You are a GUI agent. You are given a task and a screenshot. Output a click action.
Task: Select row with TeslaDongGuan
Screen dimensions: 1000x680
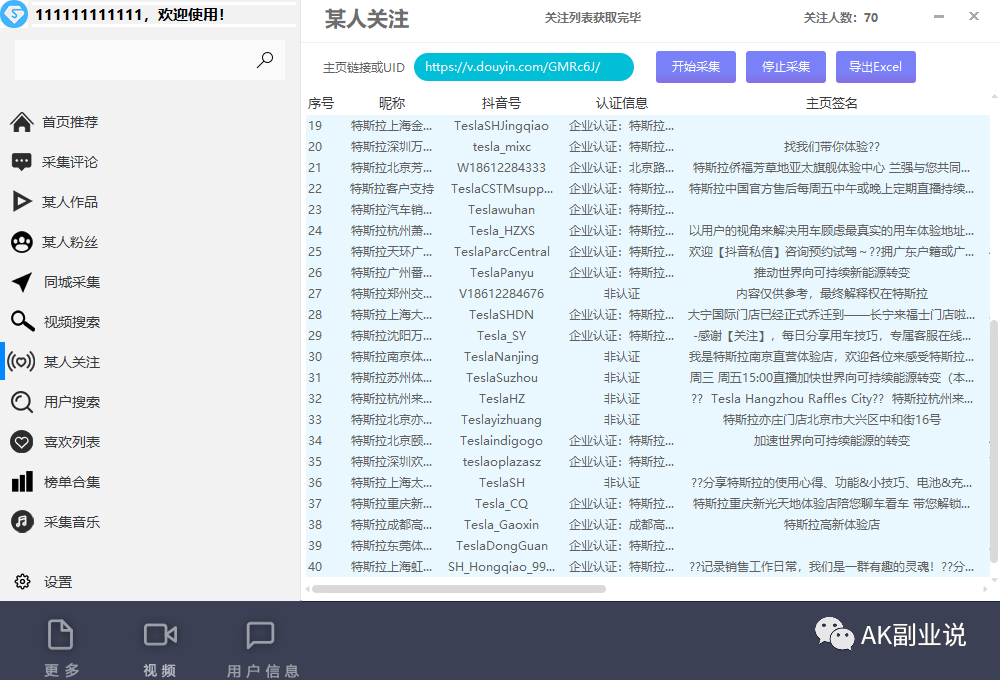point(647,546)
